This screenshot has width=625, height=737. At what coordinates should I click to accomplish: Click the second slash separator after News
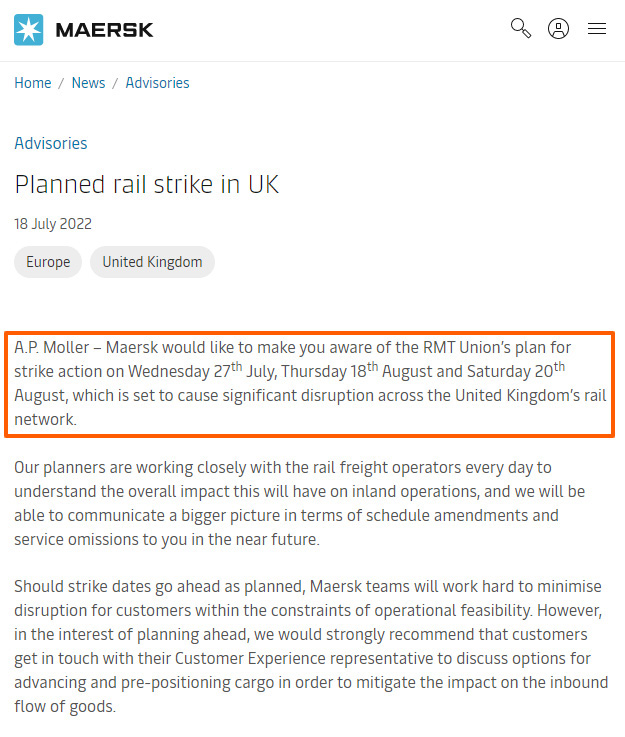click(115, 84)
